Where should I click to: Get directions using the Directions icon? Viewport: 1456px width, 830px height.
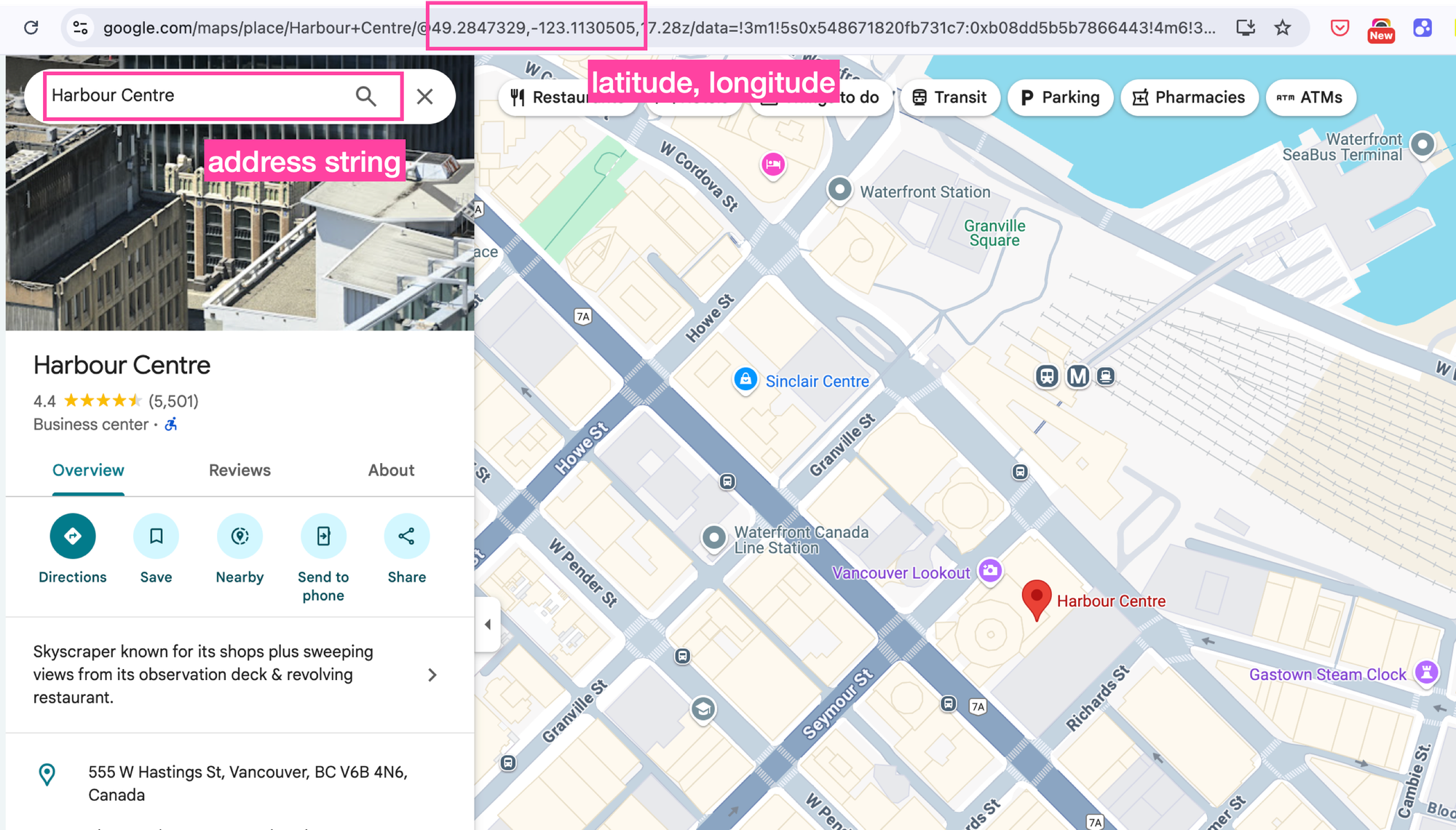pos(72,536)
